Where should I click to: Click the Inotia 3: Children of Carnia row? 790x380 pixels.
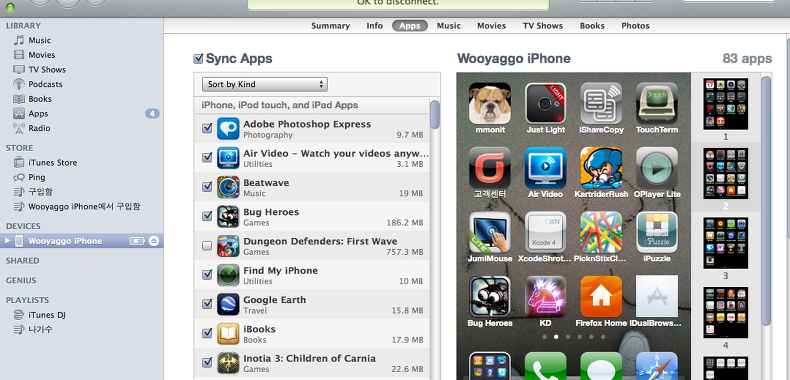(312, 362)
